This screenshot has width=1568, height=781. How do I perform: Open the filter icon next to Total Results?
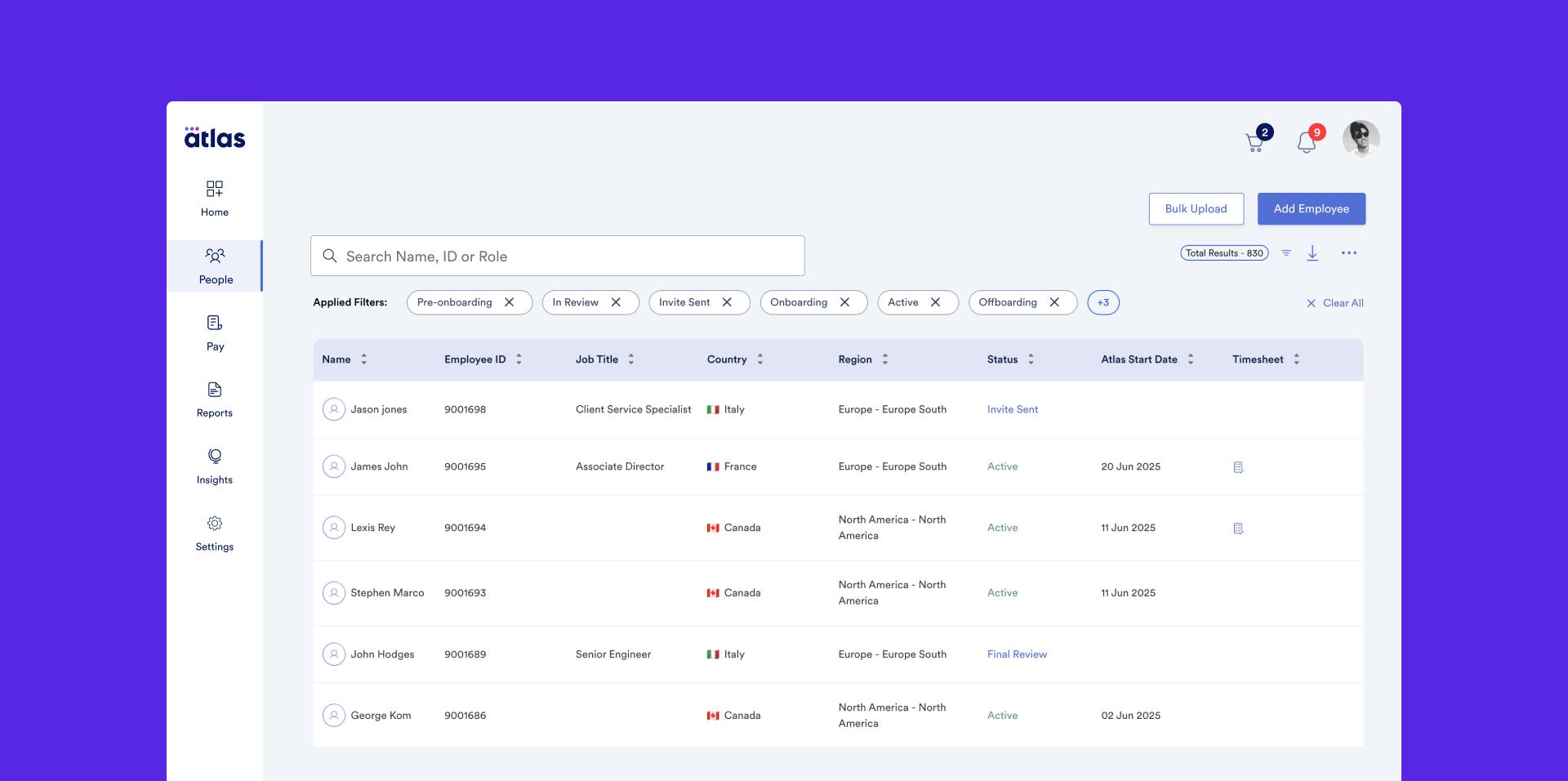1286,253
